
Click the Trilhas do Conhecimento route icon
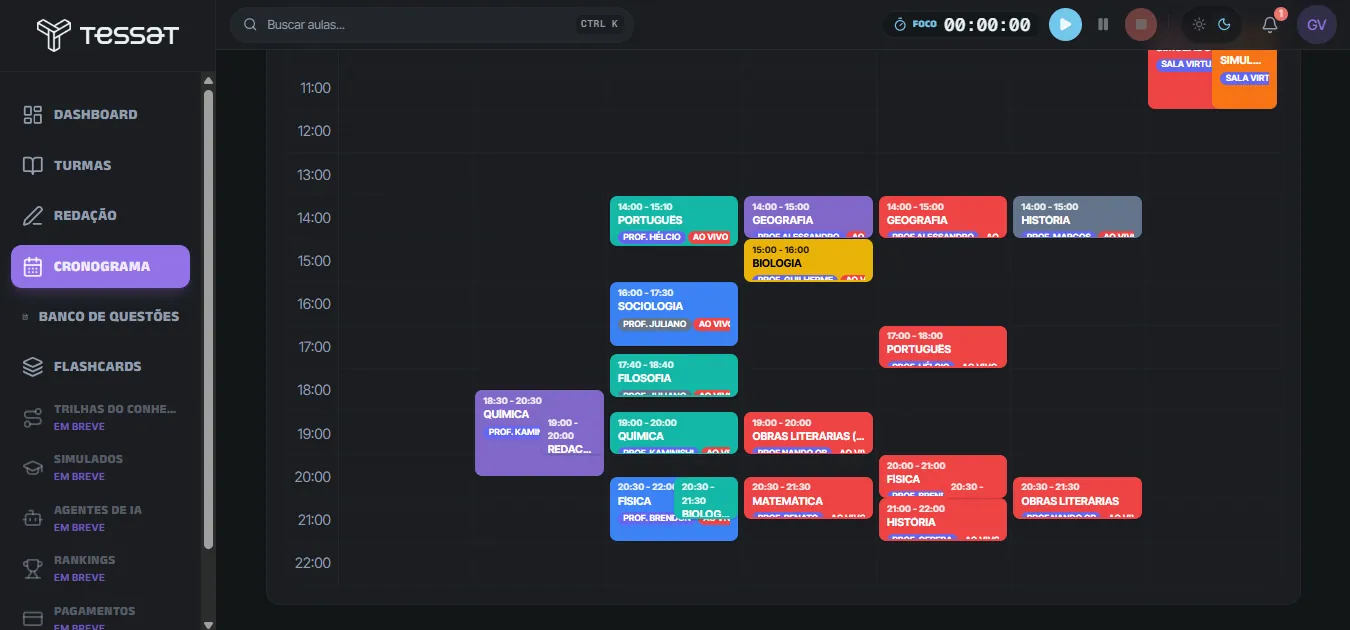[32, 417]
